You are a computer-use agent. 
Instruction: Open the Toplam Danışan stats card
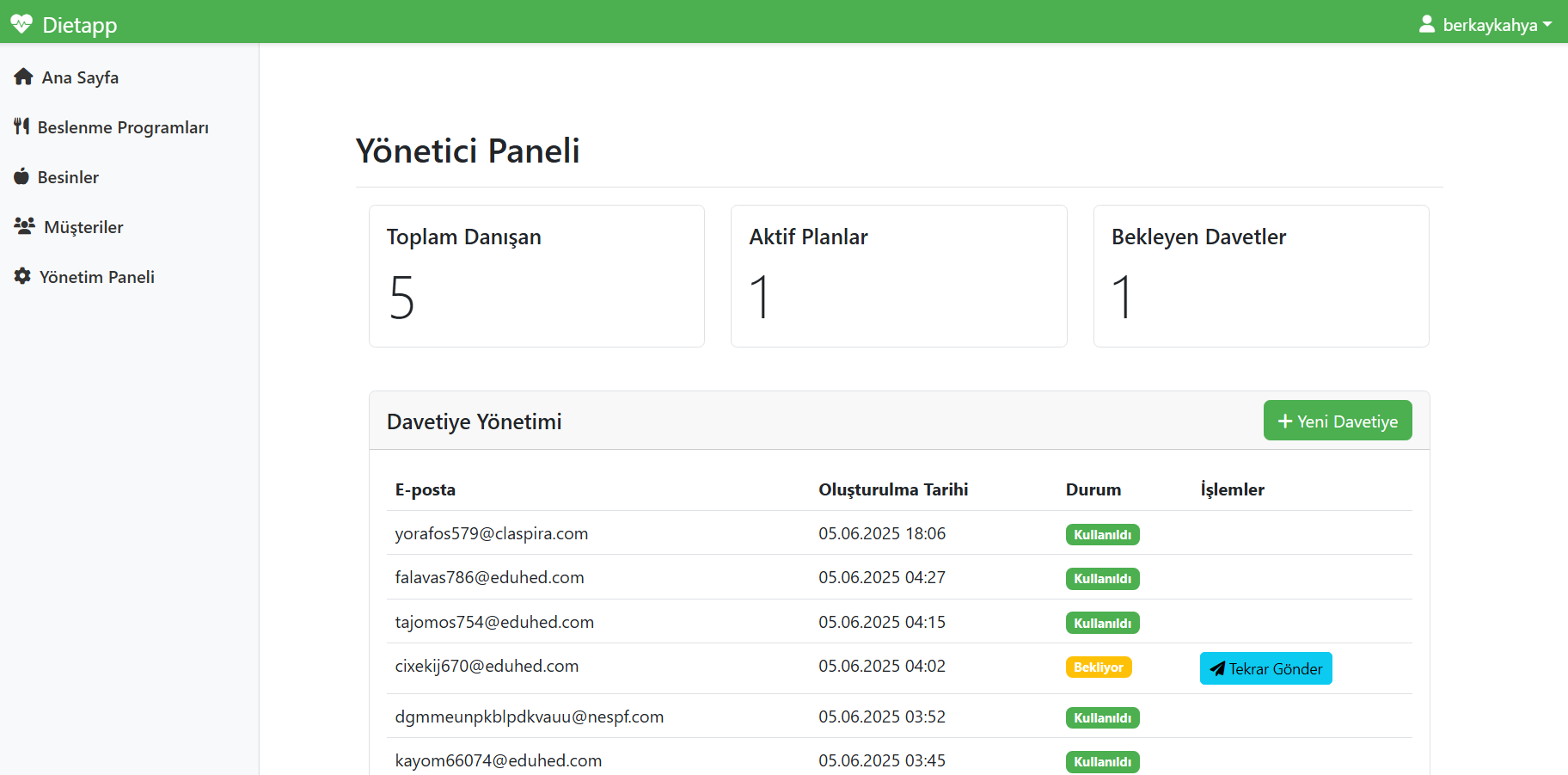tap(536, 275)
